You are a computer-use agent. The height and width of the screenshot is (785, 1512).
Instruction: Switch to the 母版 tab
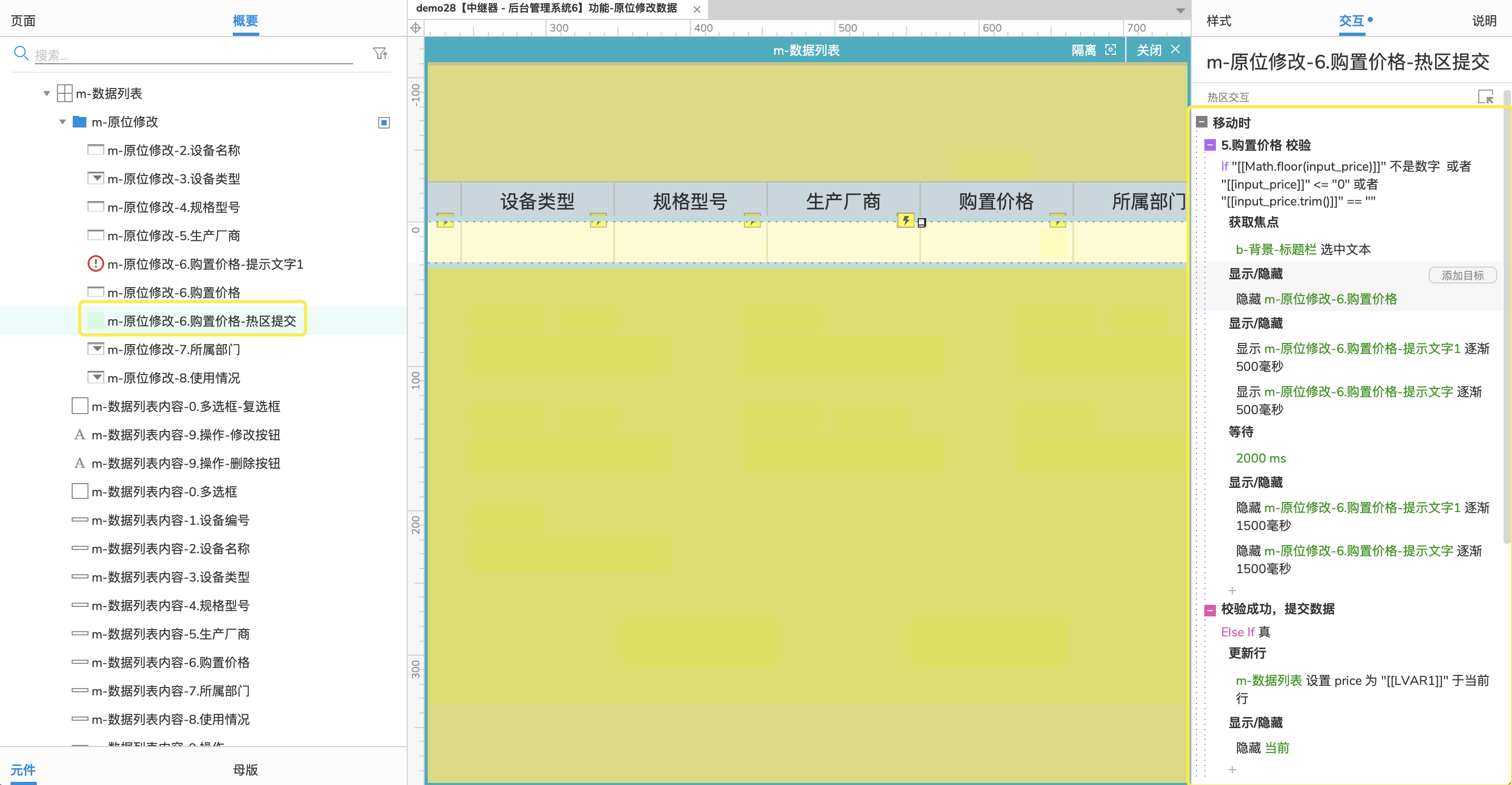point(246,770)
